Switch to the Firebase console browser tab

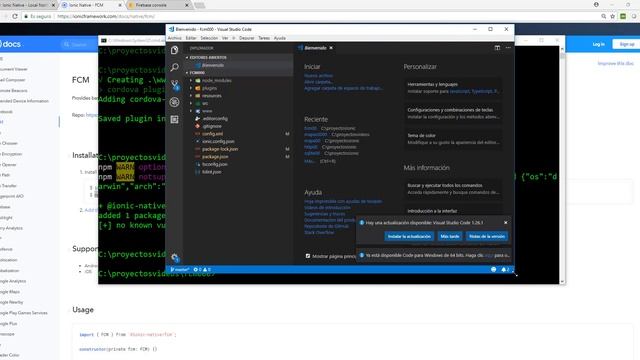(x=157, y=5)
